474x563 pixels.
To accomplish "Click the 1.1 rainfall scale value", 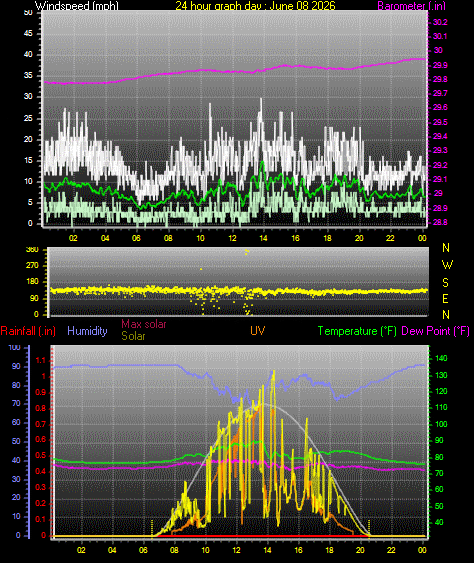I will tap(41, 360).
